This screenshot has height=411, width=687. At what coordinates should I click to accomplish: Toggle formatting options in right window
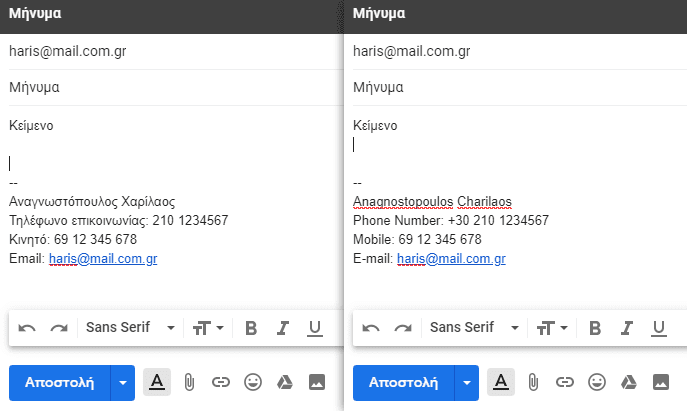tap(501, 383)
